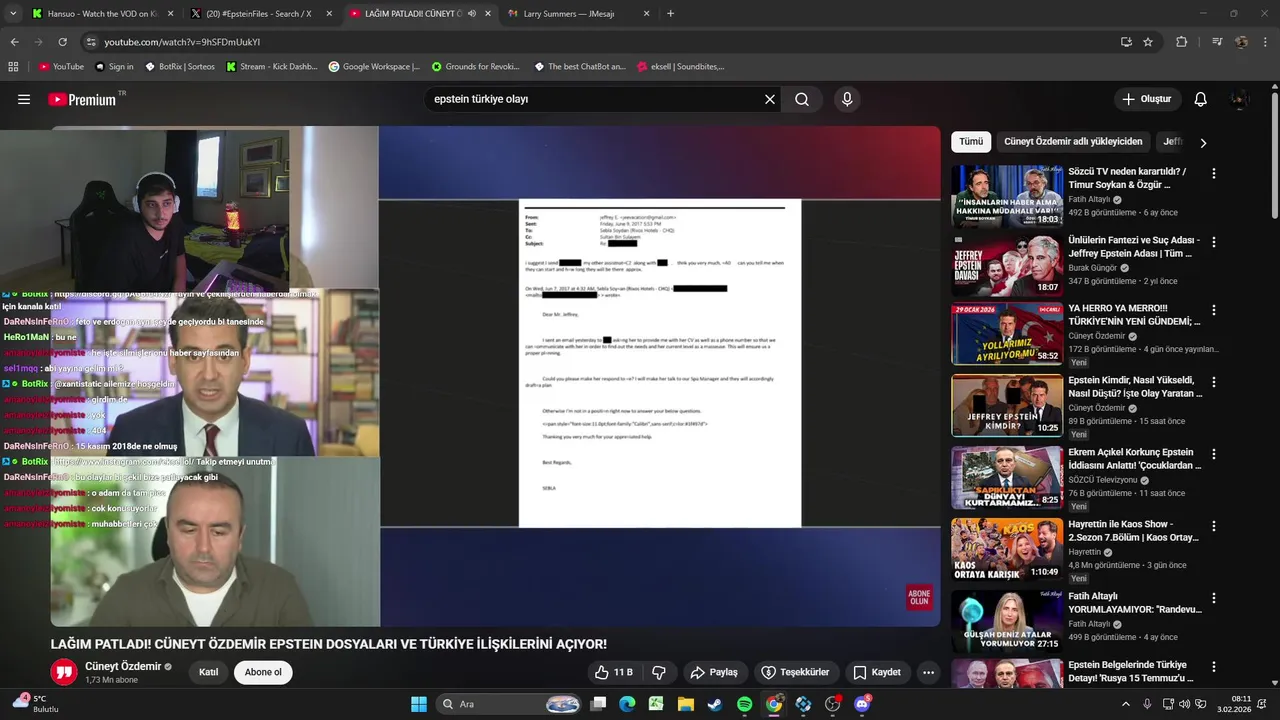Open the YouTube guide hamburger menu
The width and height of the screenshot is (1280, 720).
[x=24, y=99]
